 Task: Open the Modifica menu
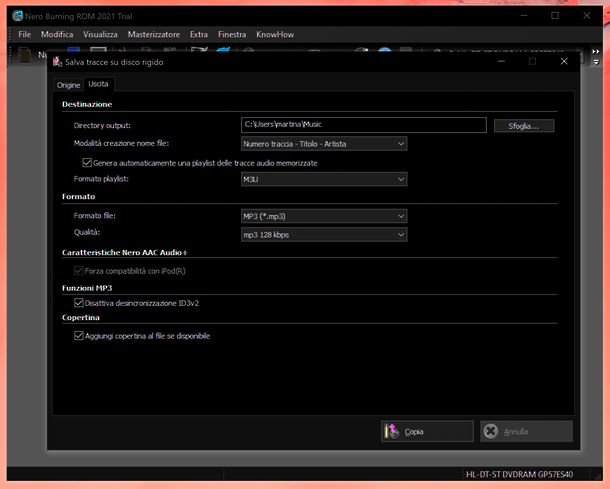(57, 35)
